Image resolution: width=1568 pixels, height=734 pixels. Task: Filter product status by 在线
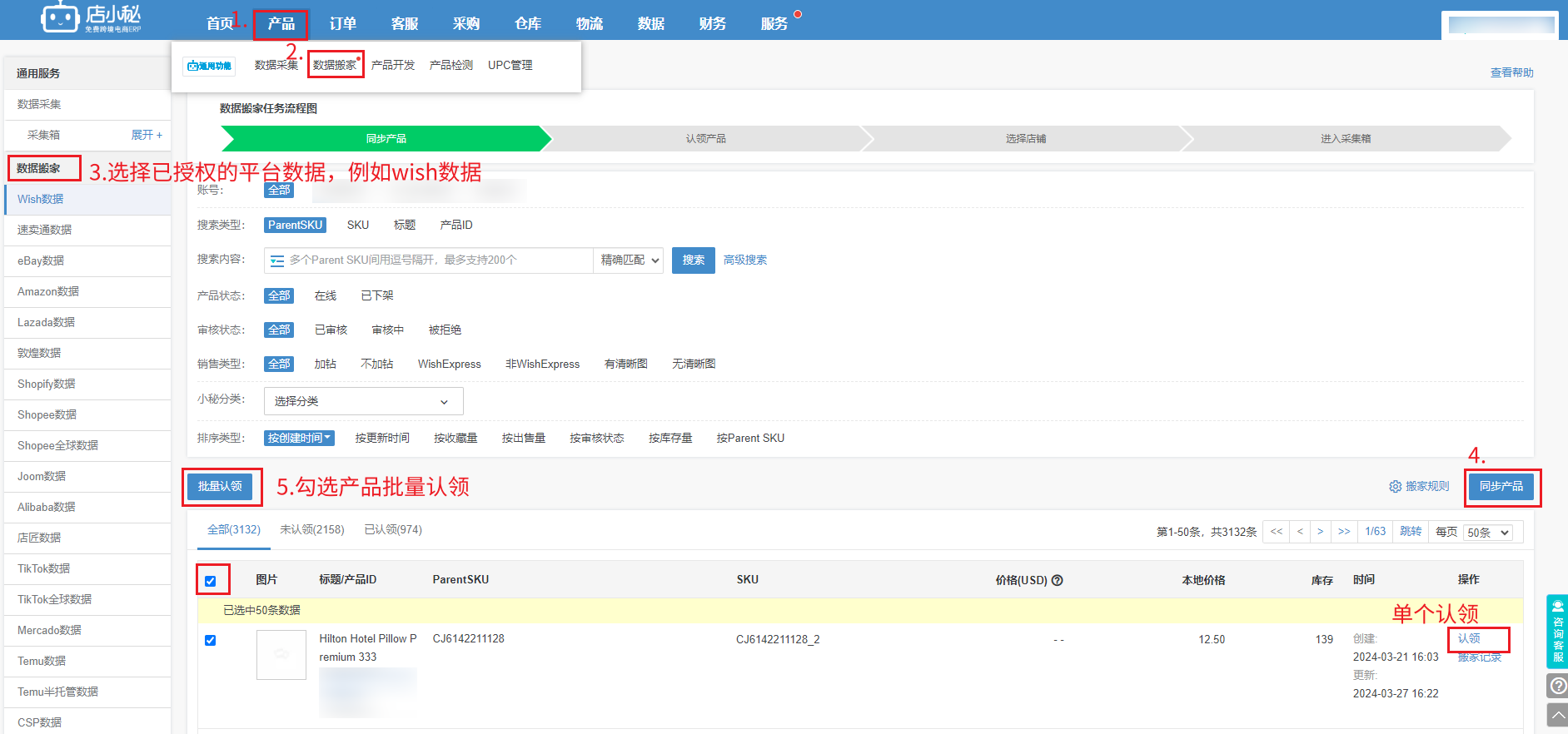point(326,296)
